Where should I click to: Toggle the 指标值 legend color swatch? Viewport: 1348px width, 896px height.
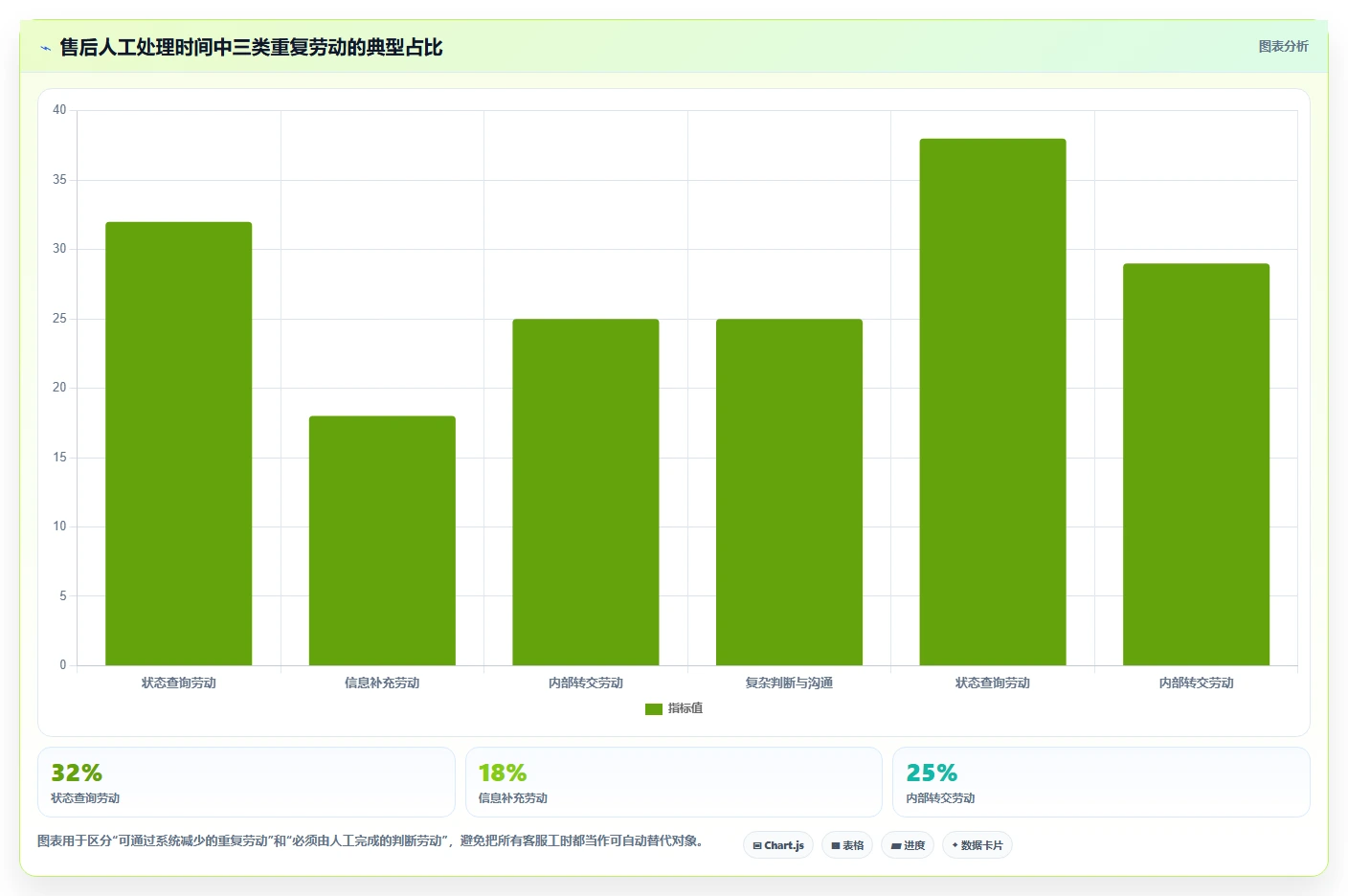pyautogui.click(x=654, y=709)
